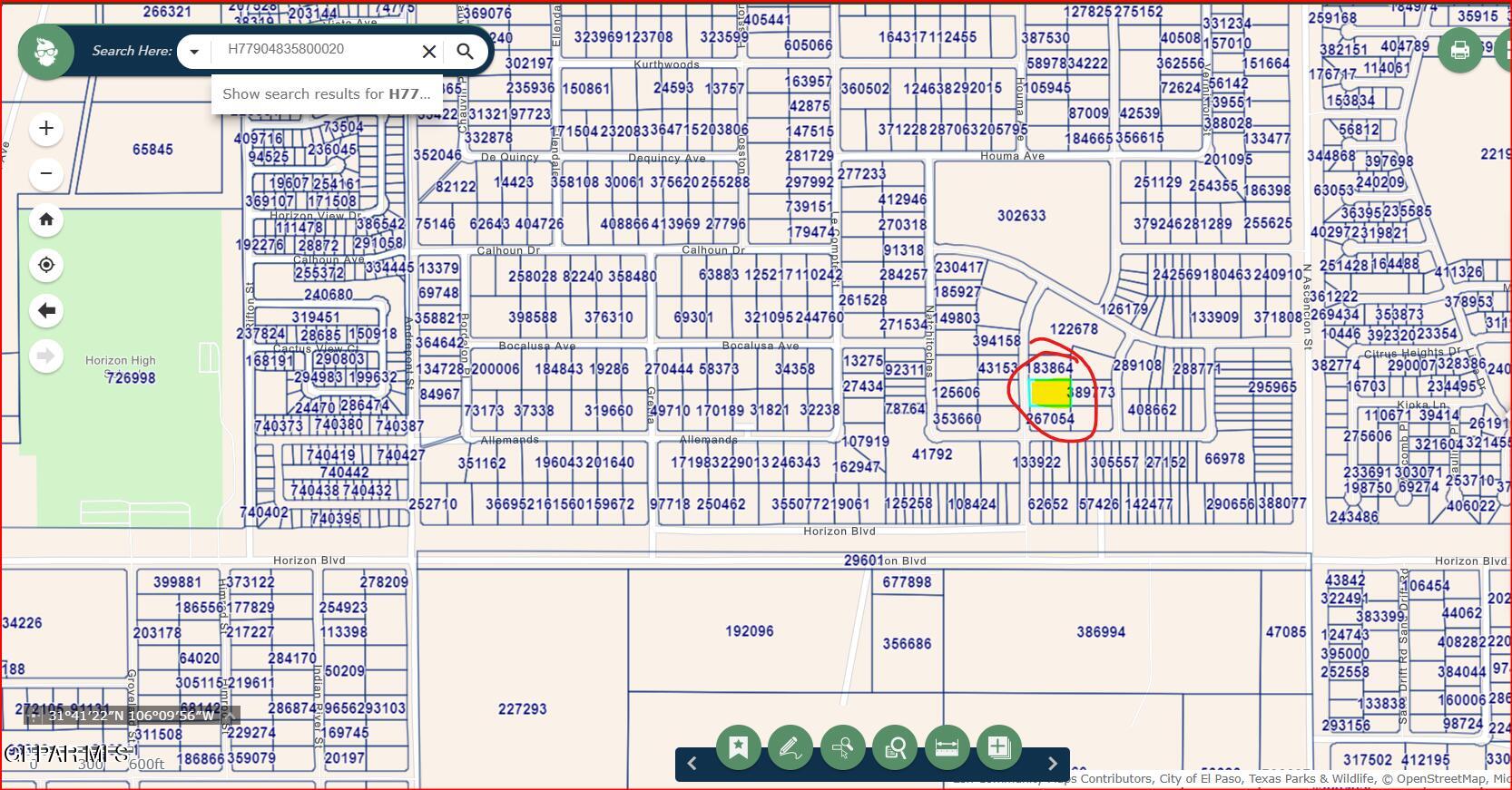Viewport: 1512px width, 790px height.
Task: Click the search box containing H77904835800020
Action: pos(316,50)
